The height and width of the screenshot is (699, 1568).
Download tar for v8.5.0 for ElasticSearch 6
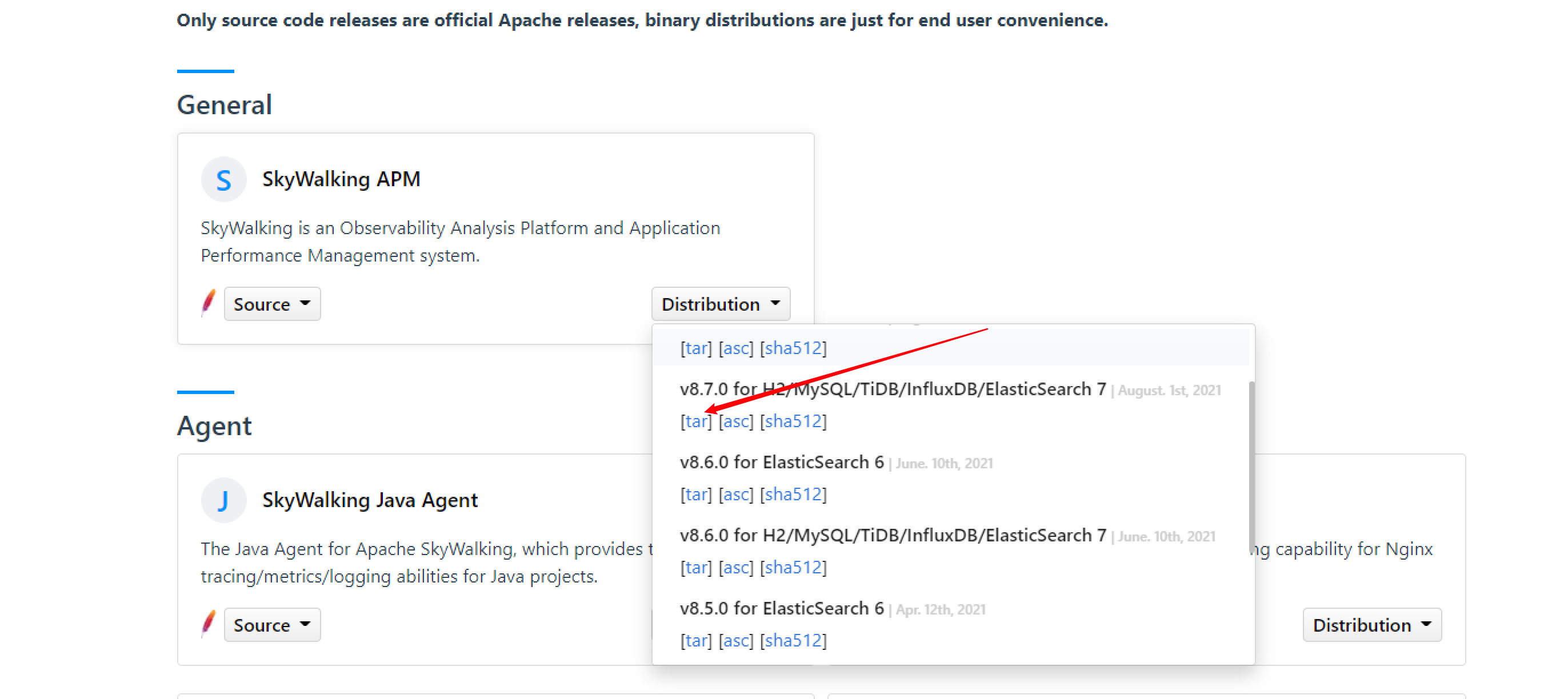696,641
